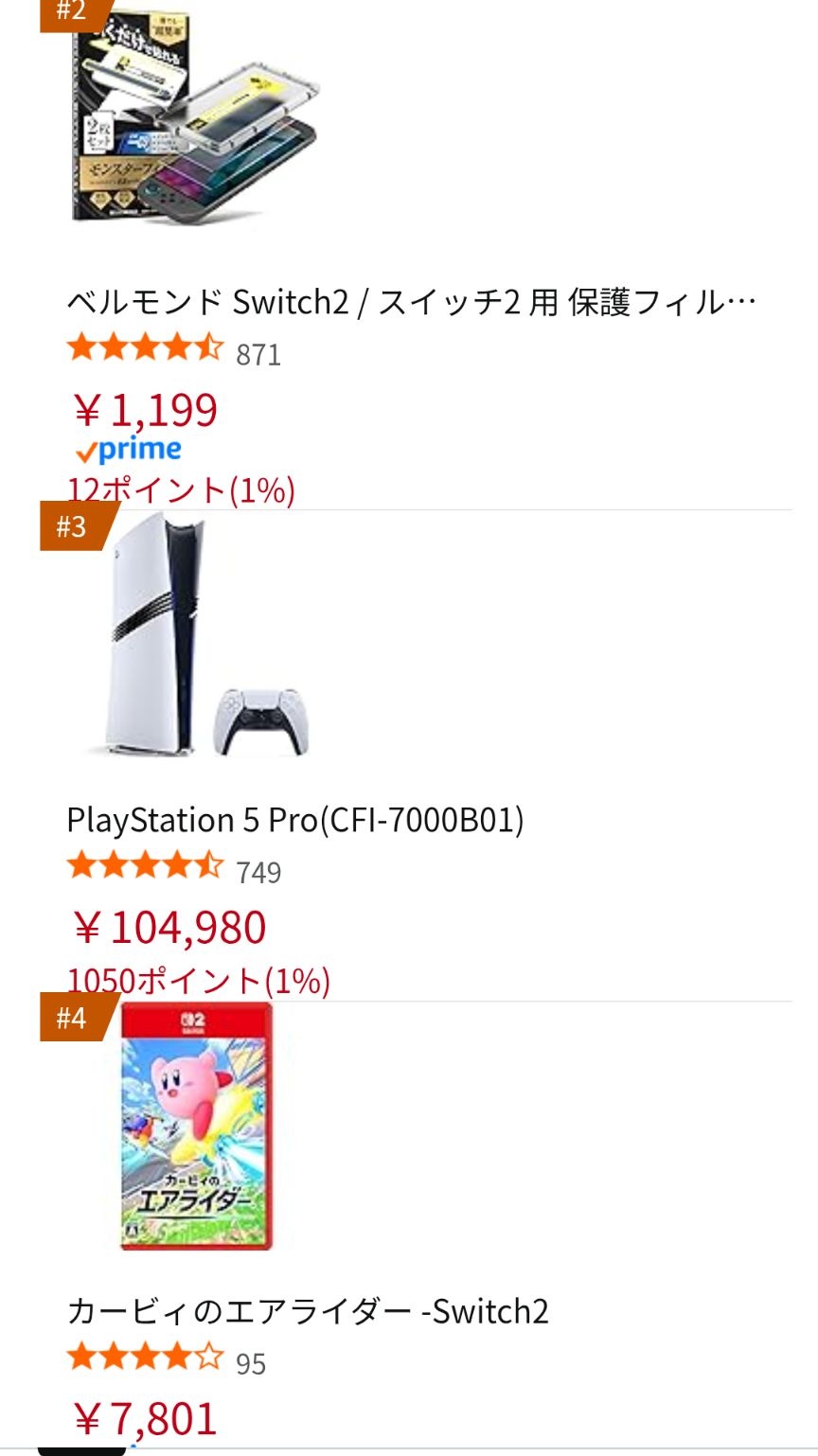Open the 871 reviews count
818x1456 pixels.
click(258, 355)
